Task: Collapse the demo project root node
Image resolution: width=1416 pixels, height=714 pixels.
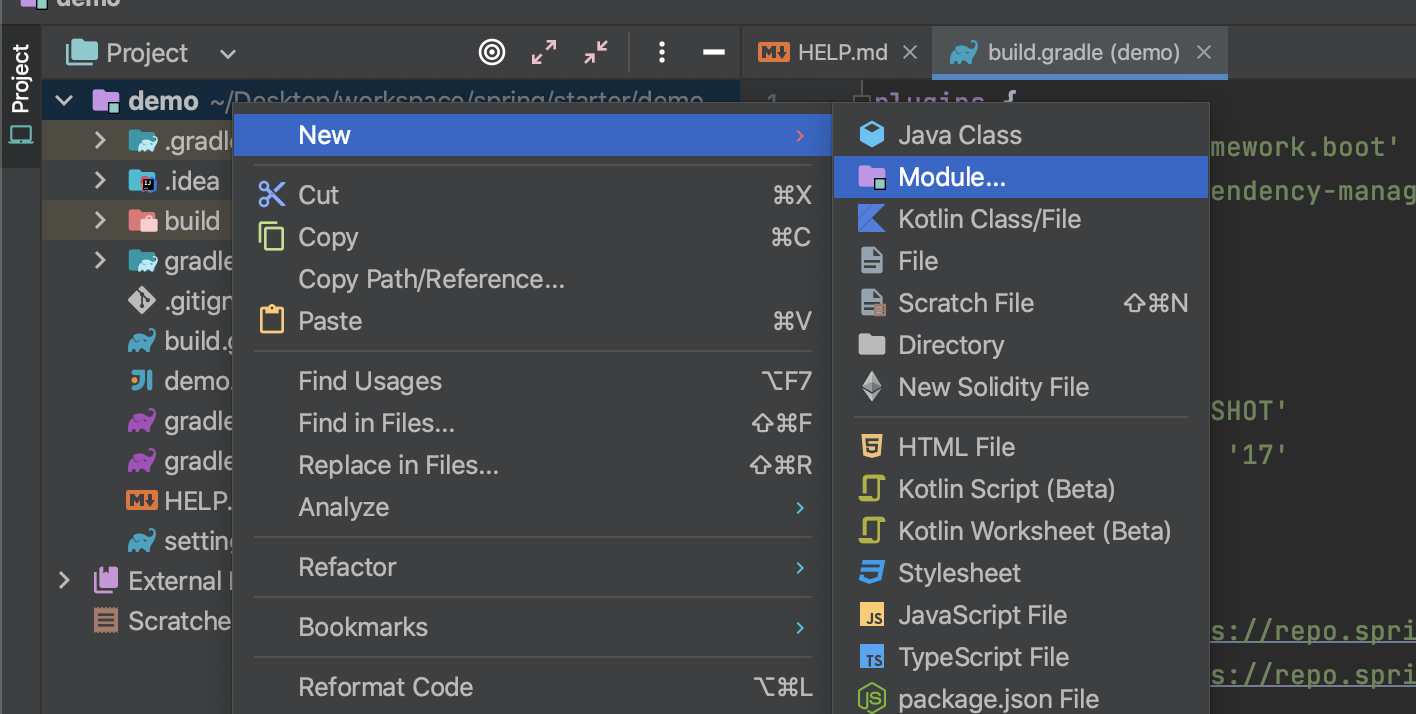Action: click(64, 101)
